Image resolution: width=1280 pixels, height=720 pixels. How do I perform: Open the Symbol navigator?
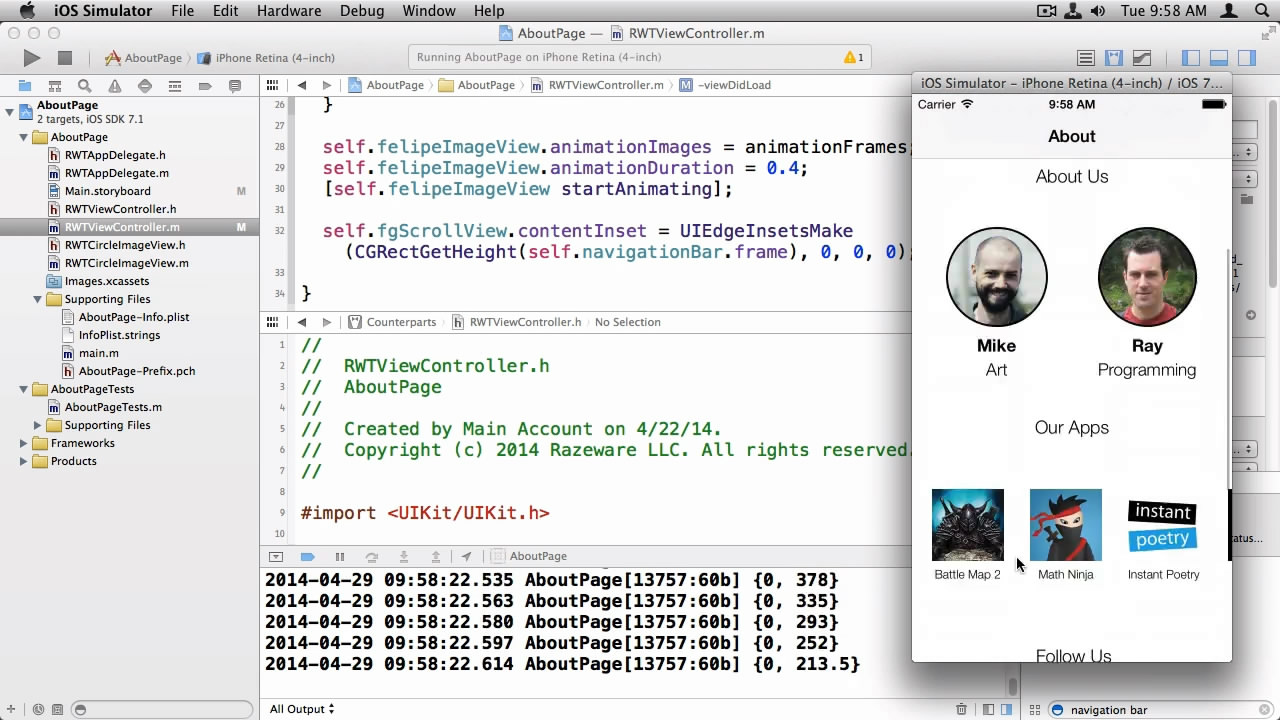[55, 86]
